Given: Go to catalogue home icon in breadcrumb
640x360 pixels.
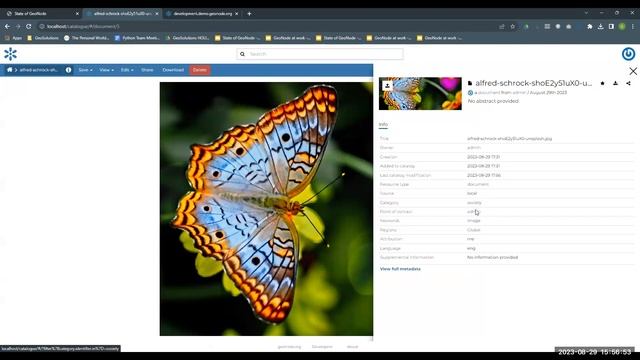Looking at the screenshot, I should (9, 70).
